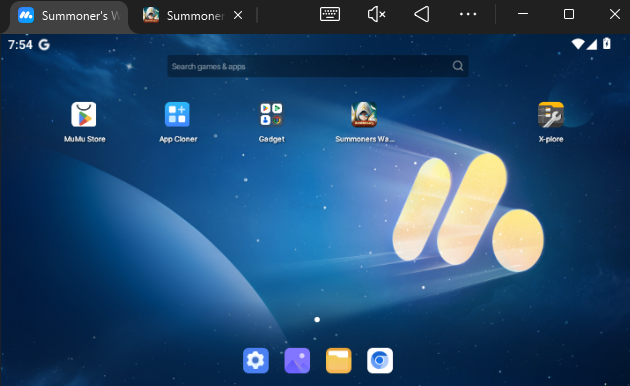Open the Gallery app in dock
The height and width of the screenshot is (386, 630).
[x=297, y=360]
